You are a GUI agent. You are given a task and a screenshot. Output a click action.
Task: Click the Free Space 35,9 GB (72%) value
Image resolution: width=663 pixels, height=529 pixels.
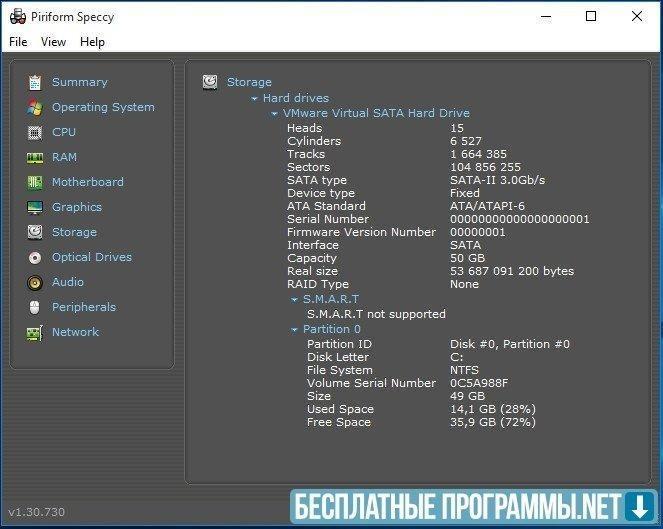coord(493,422)
